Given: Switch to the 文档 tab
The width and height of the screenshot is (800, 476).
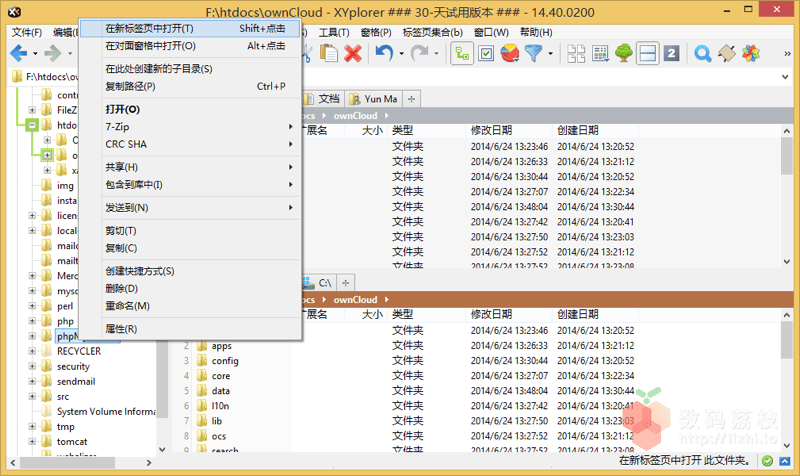Looking at the screenshot, I should [323, 99].
